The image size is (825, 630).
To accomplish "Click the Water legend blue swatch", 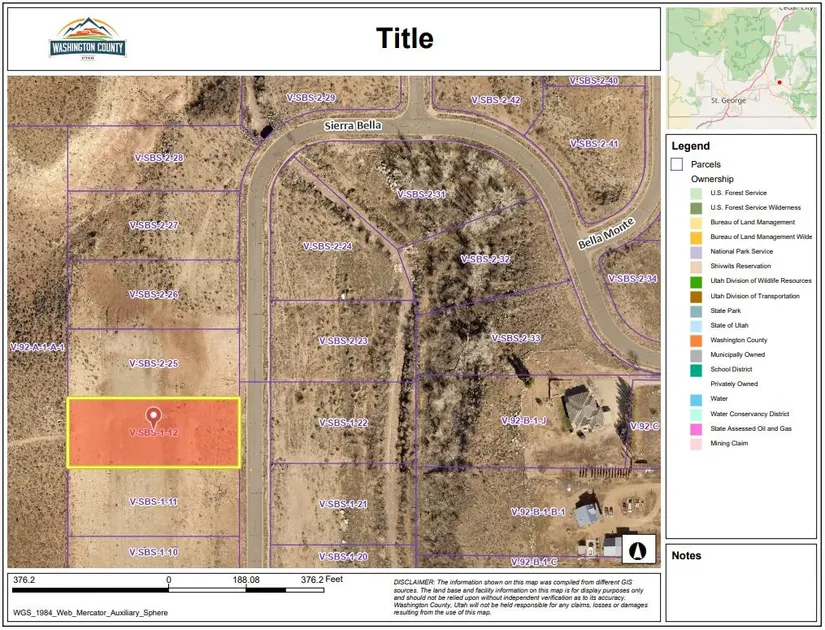I will point(695,399).
